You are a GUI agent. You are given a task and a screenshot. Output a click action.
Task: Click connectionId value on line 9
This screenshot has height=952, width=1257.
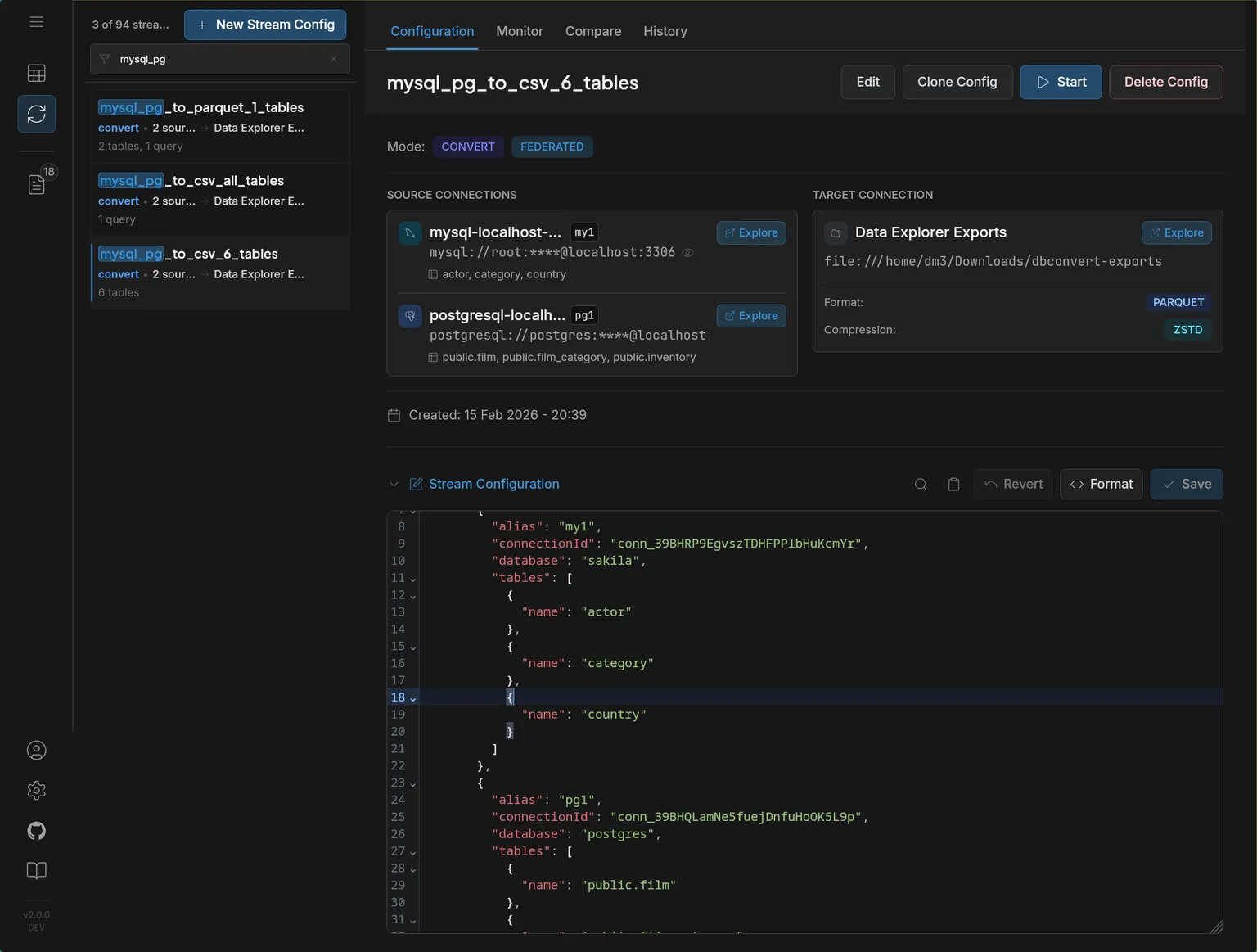(x=736, y=544)
